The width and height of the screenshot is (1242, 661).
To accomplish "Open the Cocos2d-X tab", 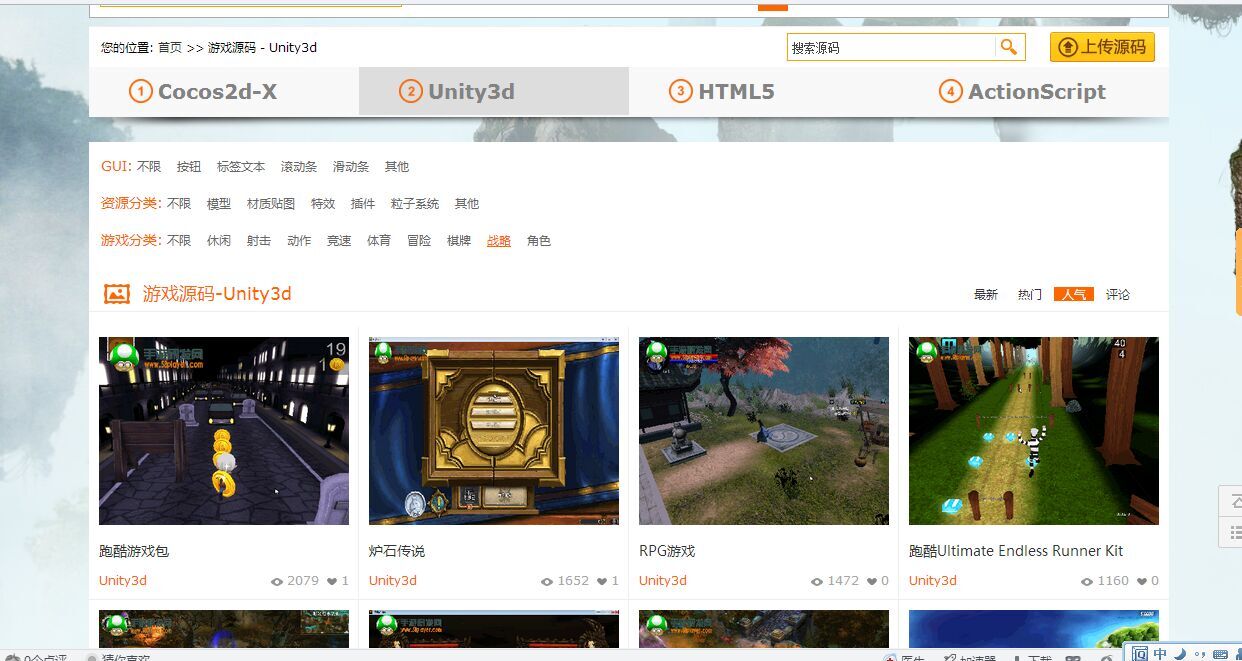I will coord(224,92).
